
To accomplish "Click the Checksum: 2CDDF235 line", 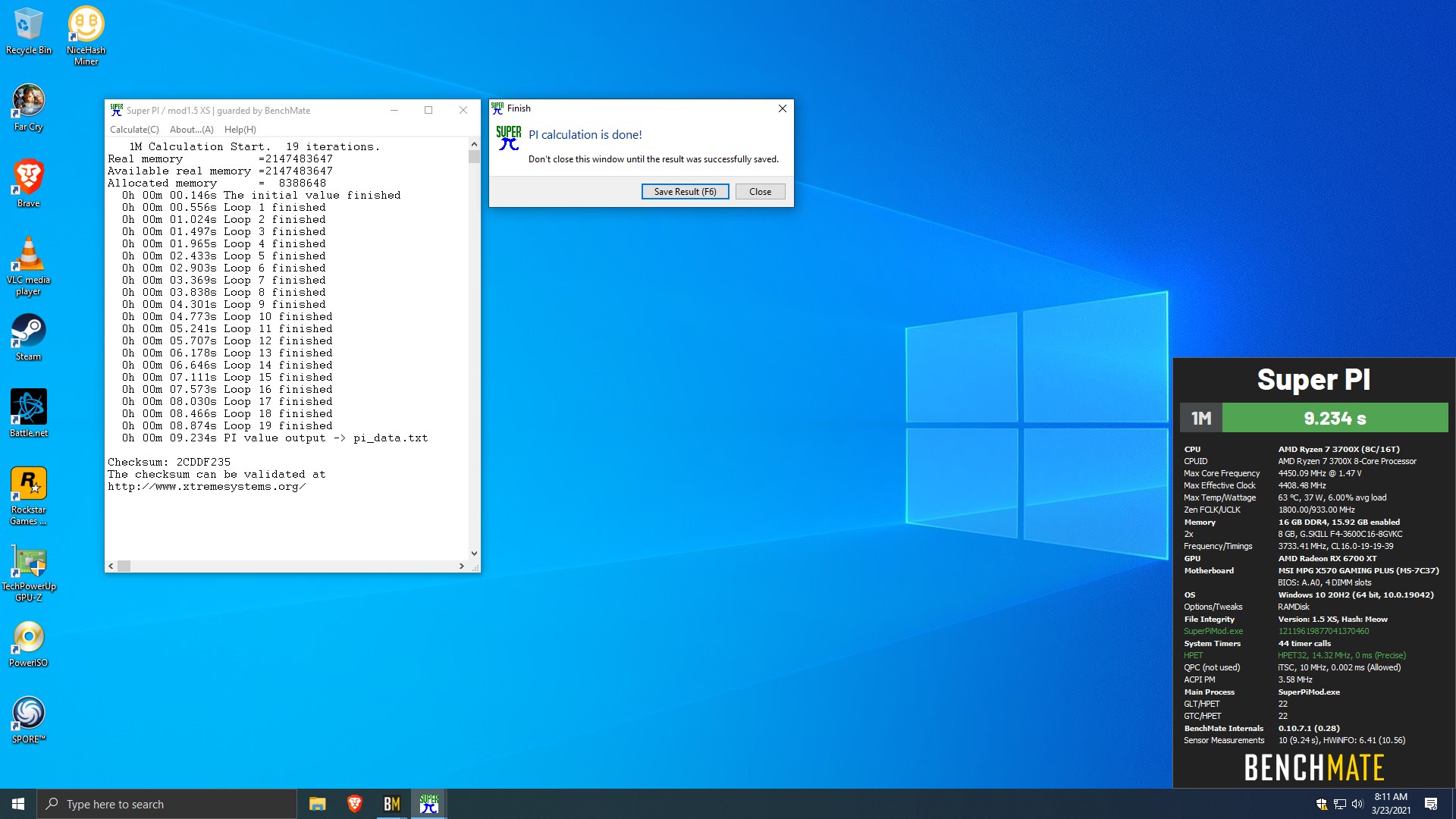I will (169, 462).
